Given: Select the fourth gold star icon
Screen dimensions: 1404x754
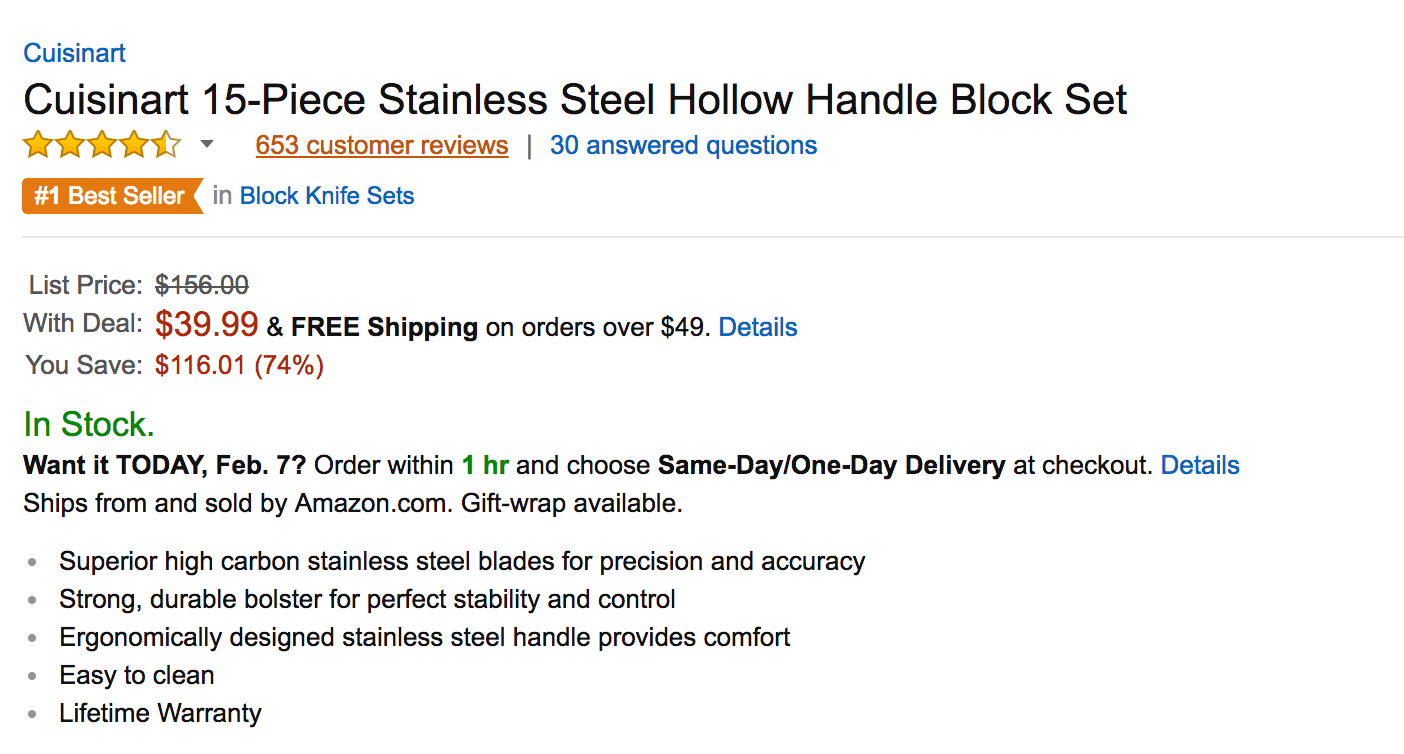Looking at the screenshot, I should [133, 145].
